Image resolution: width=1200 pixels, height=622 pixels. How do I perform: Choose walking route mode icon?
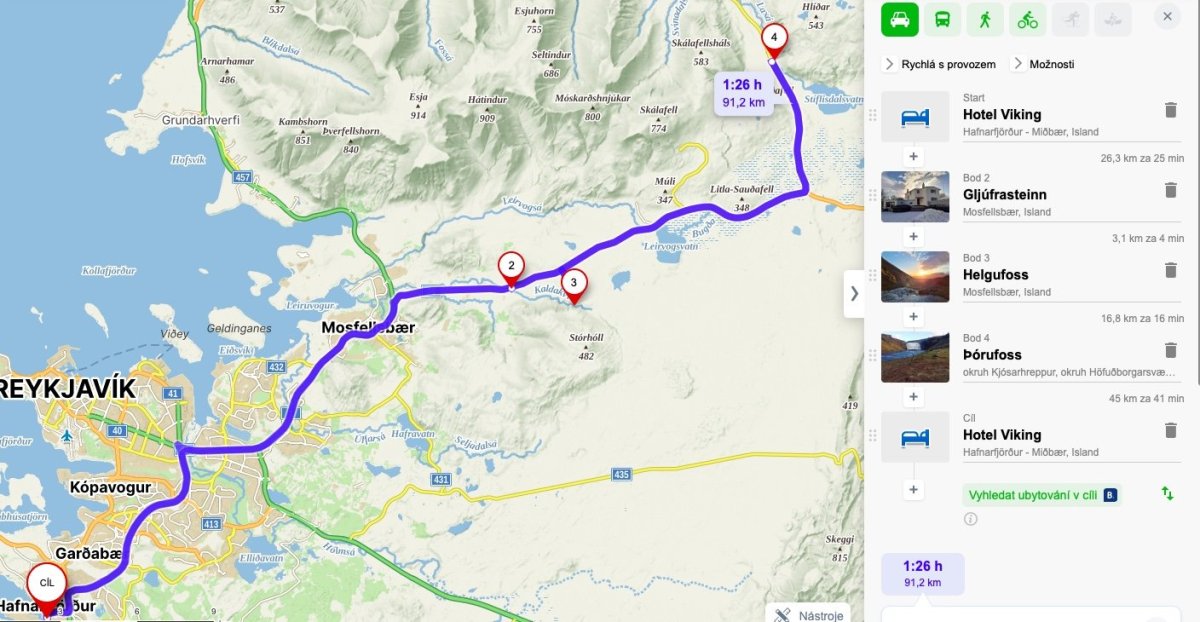(x=985, y=19)
